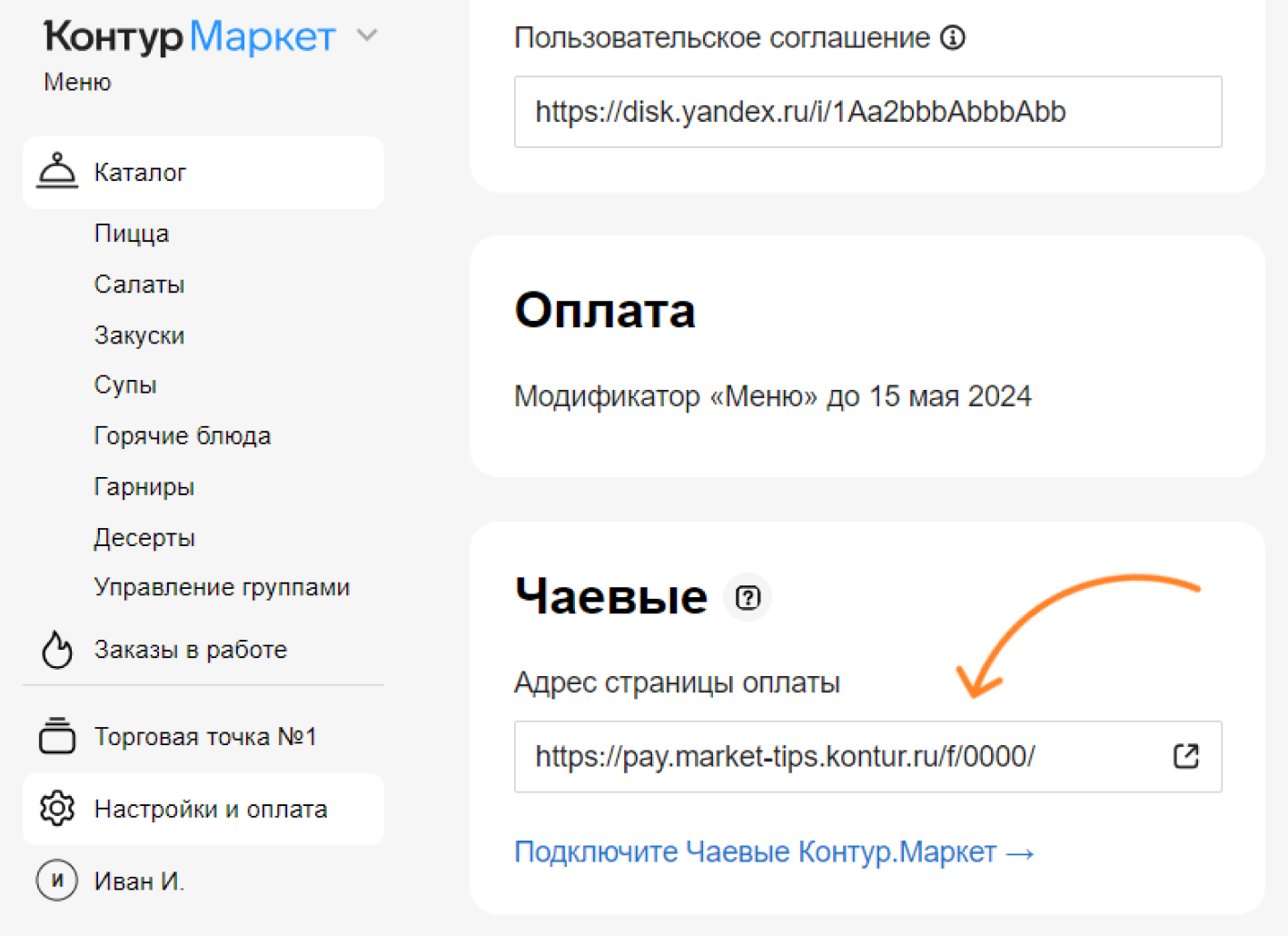The height and width of the screenshot is (936, 1288).
Task: Click the help question icon beside Чаевые
Action: [x=748, y=598]
